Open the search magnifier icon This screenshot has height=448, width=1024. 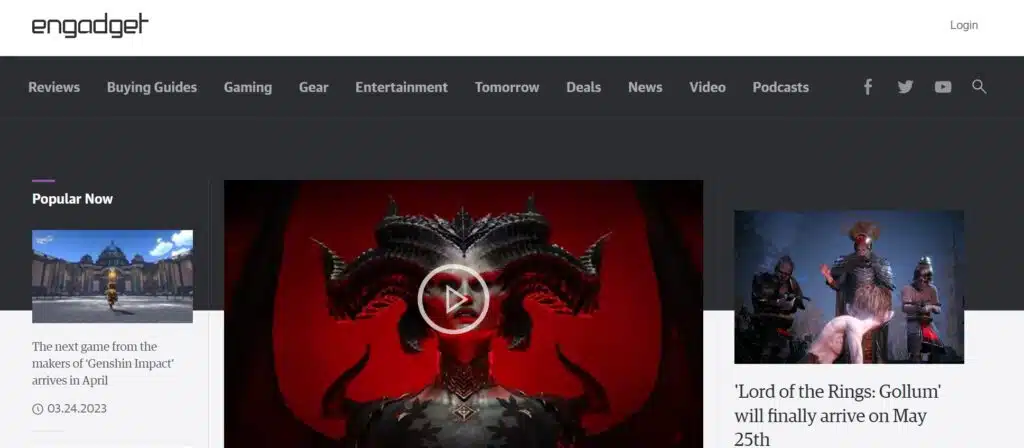coord(979,86)
